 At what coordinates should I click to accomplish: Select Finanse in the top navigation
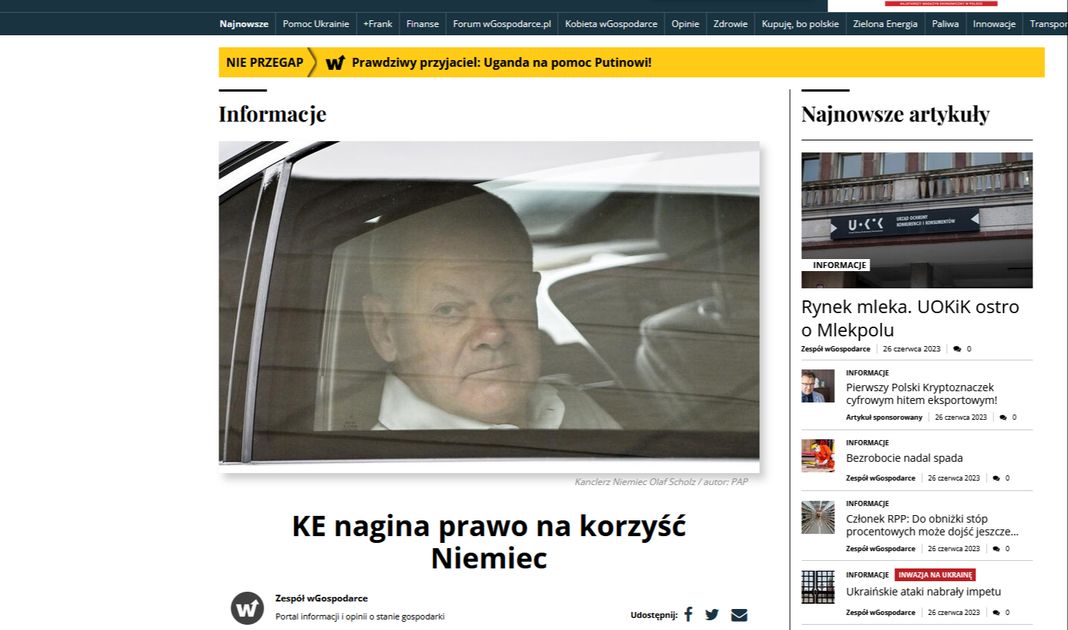[422, 24]
